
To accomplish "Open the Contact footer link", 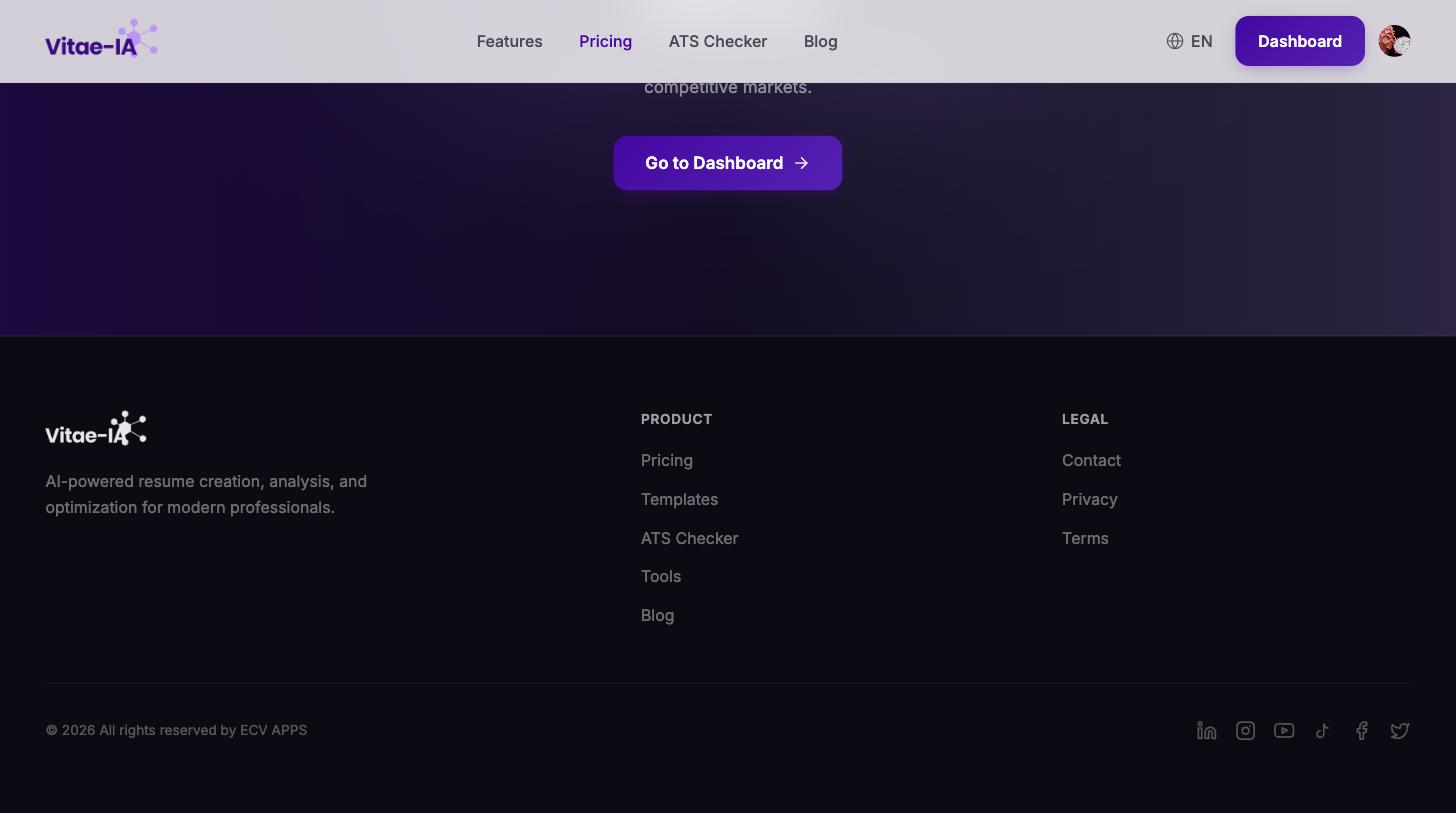I will (x=1091, y=460).
